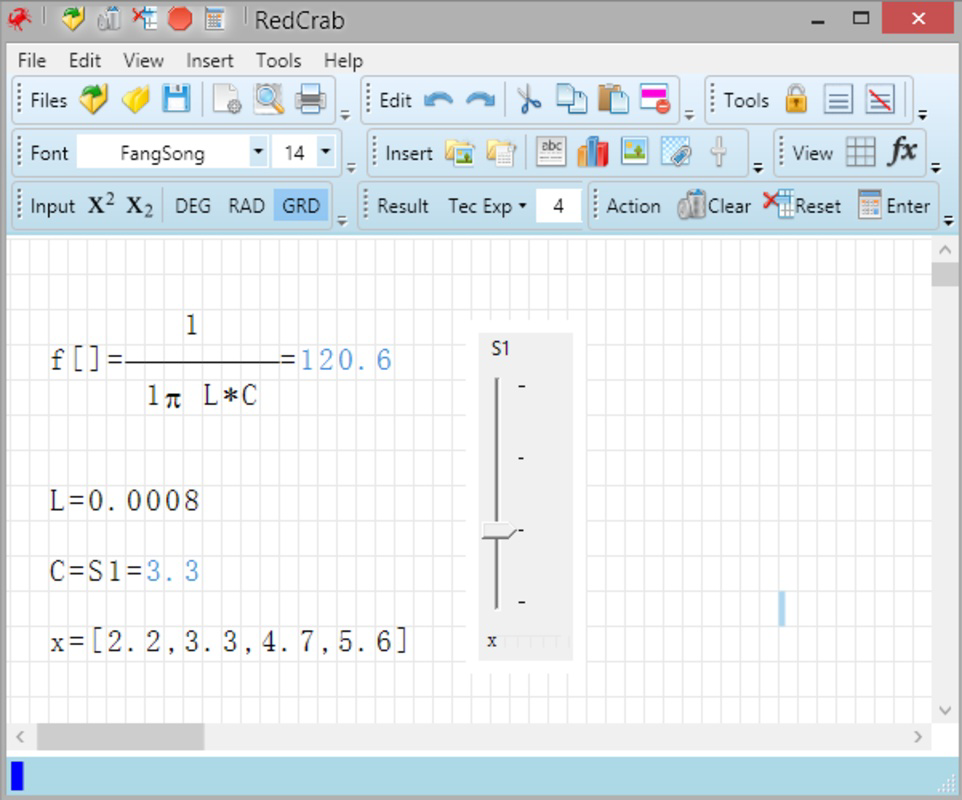Image resolution: width=962 pixels, height=800 pixels.
Task: Click the calculator icon in title bar
Action: 214,19
